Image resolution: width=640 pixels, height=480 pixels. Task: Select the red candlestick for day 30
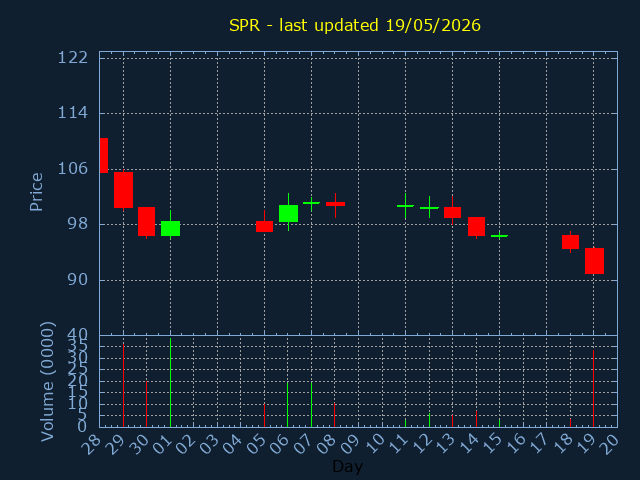point(147,221)
